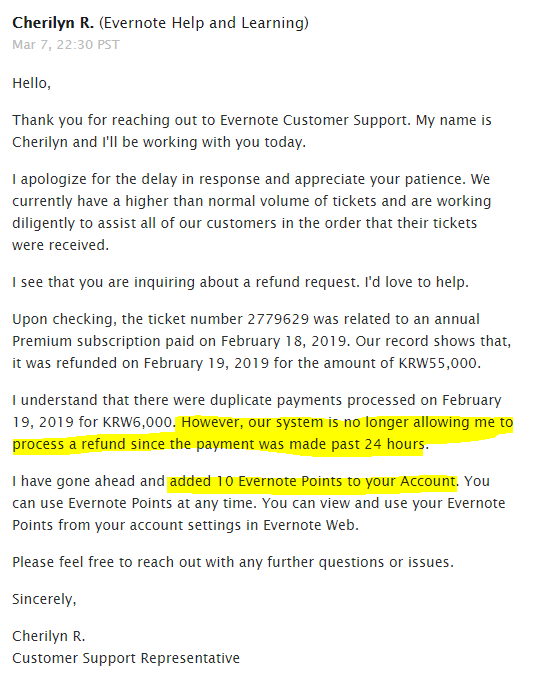Click the Evernote Help and Learning label
The height and width of the screenshot is (674, 547).
pos(204,23)
